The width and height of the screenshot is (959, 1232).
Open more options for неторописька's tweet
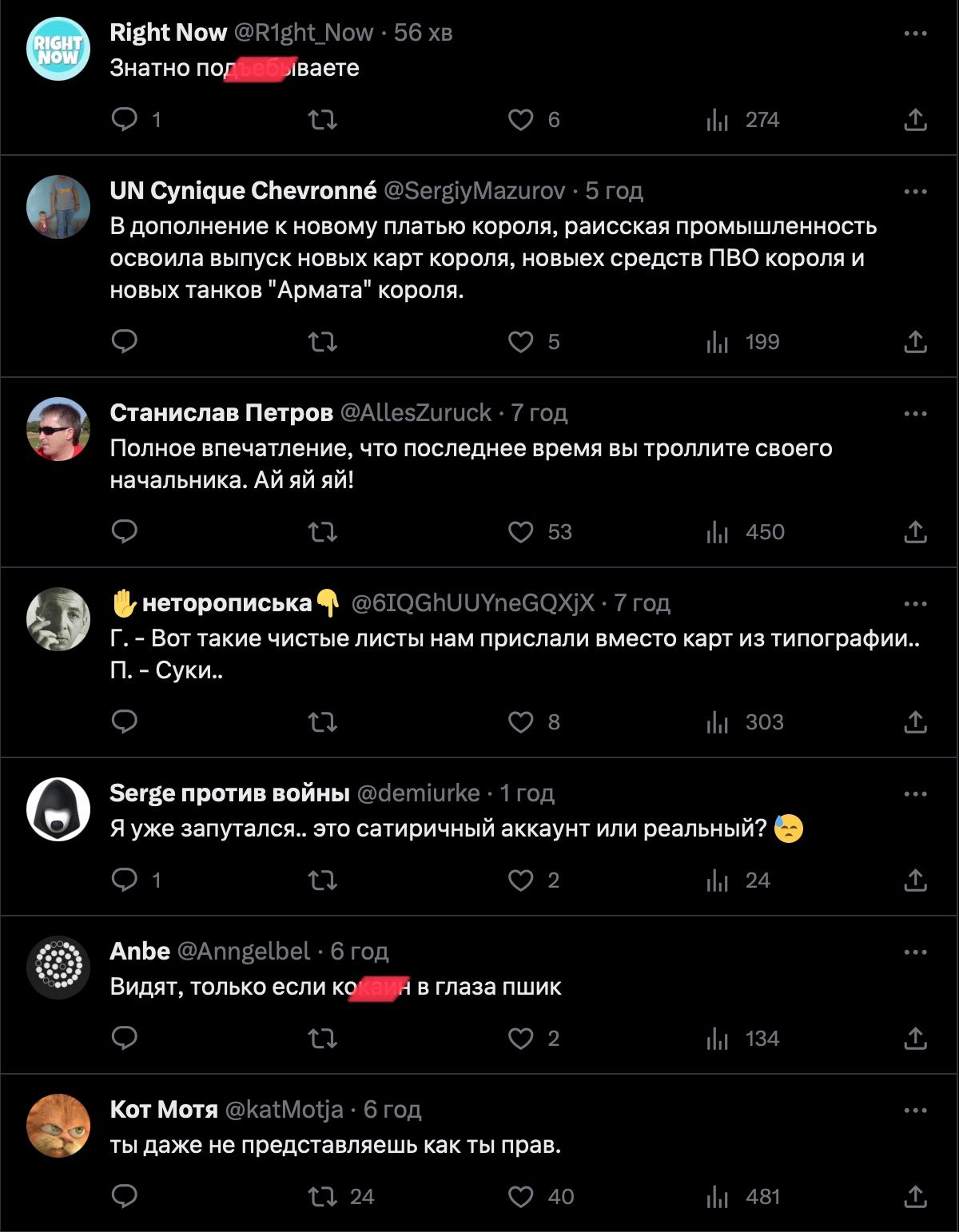point(915,604)
